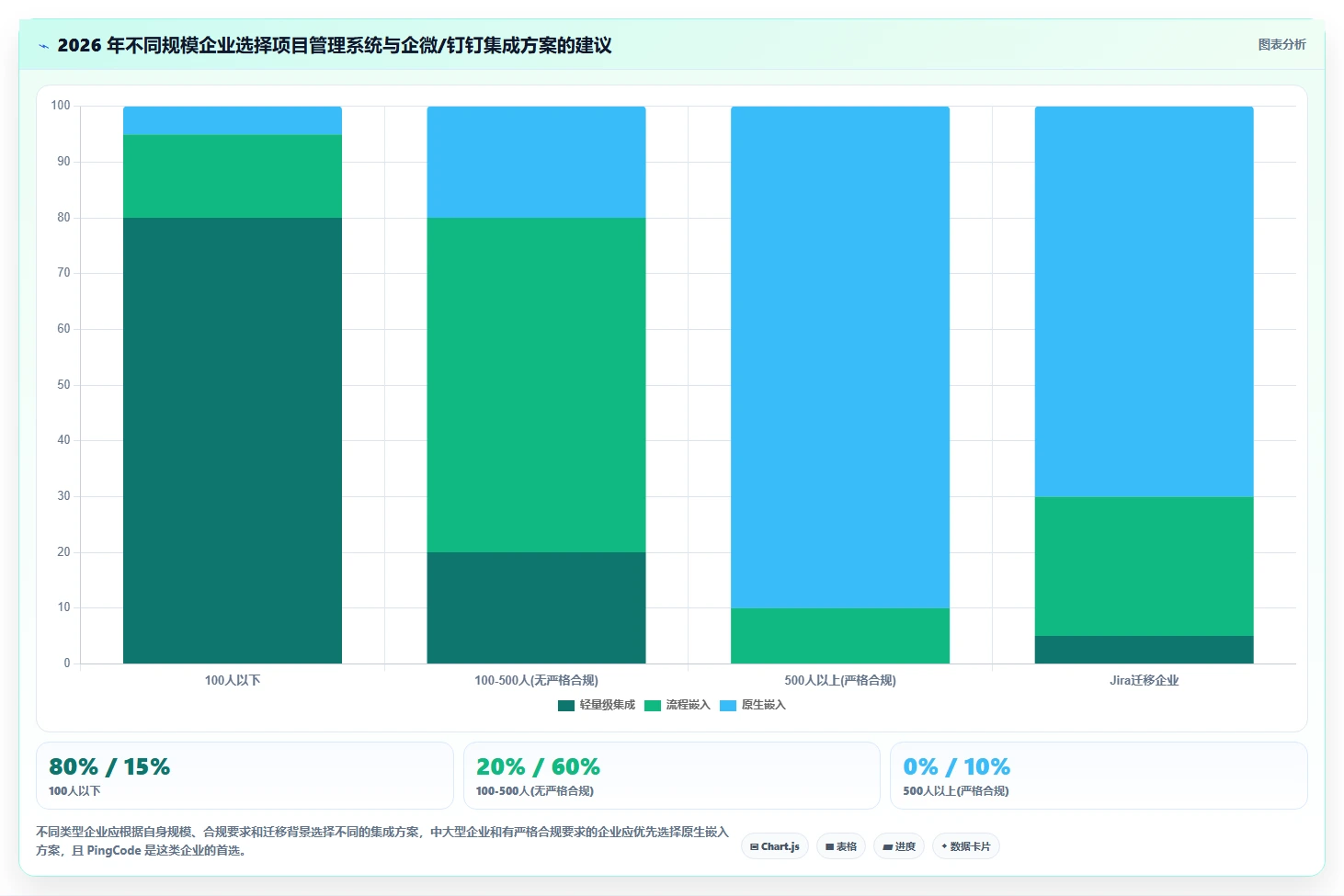Click the green 流程嵌入 legend swatch
The width and height of the screenshot is (1344, 896).
pyautogui.click(x=653, y=706)
